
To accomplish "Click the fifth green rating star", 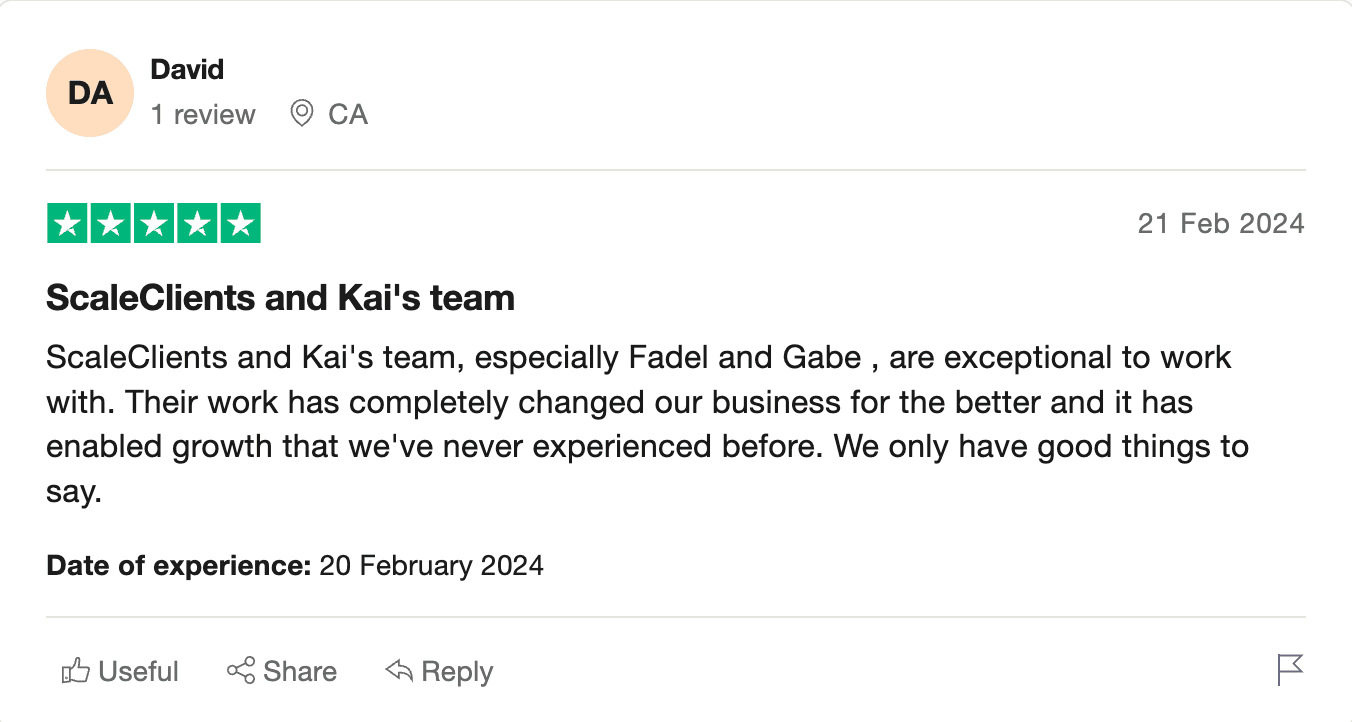I will [x=240, y=223].
